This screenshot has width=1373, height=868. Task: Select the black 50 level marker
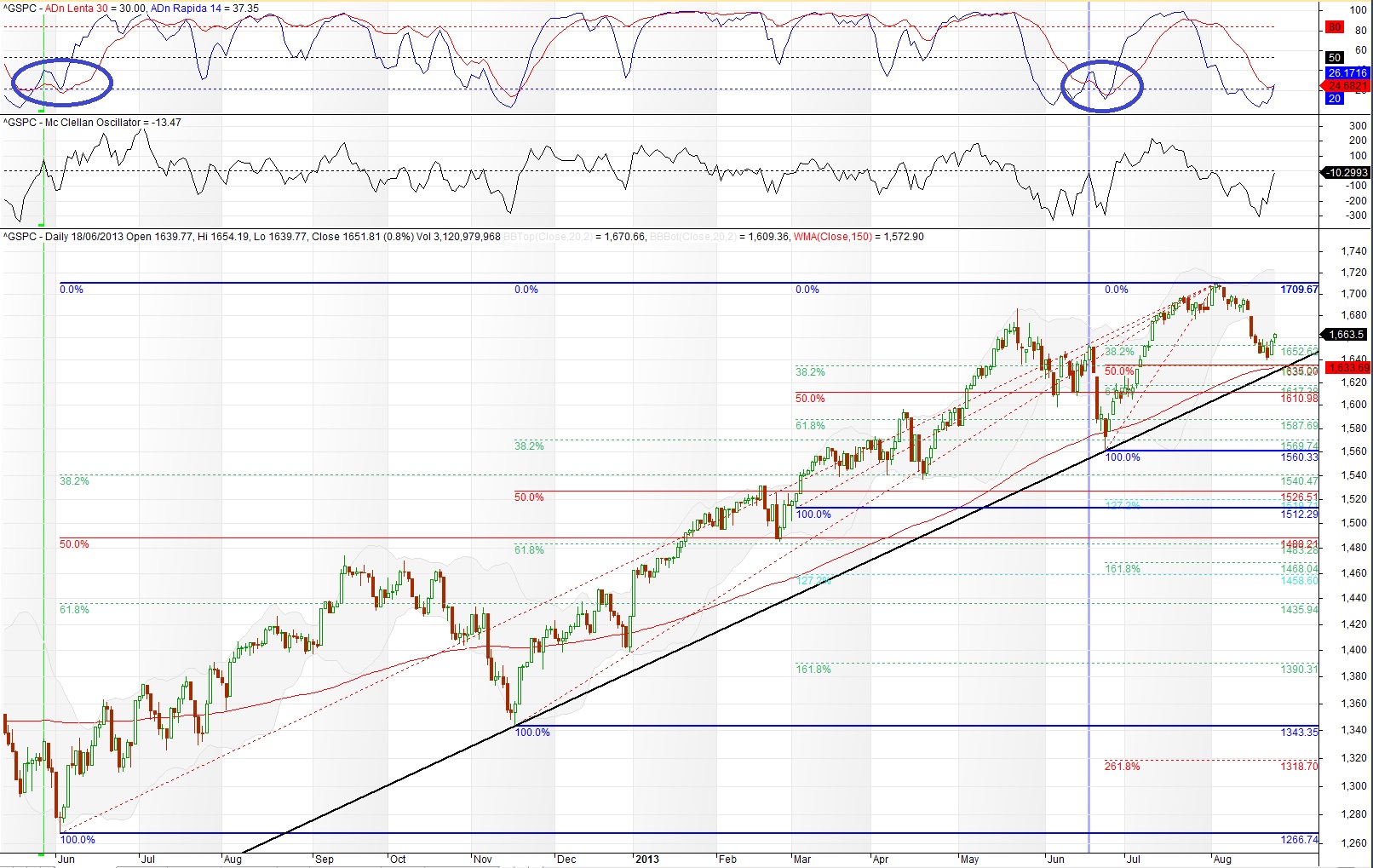click(1335, 58)
